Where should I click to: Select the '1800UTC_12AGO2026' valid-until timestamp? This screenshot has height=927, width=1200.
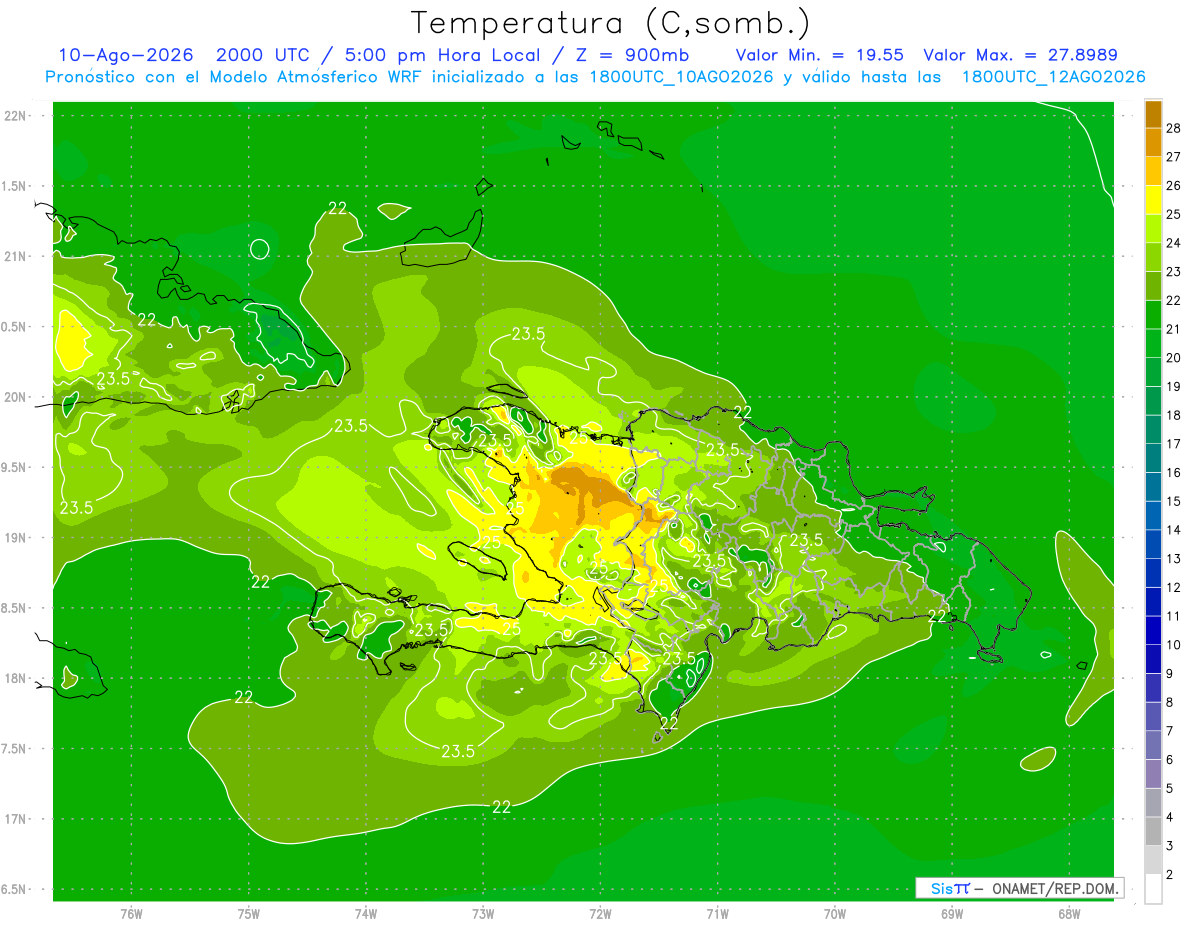click(x=1053, y=77)
